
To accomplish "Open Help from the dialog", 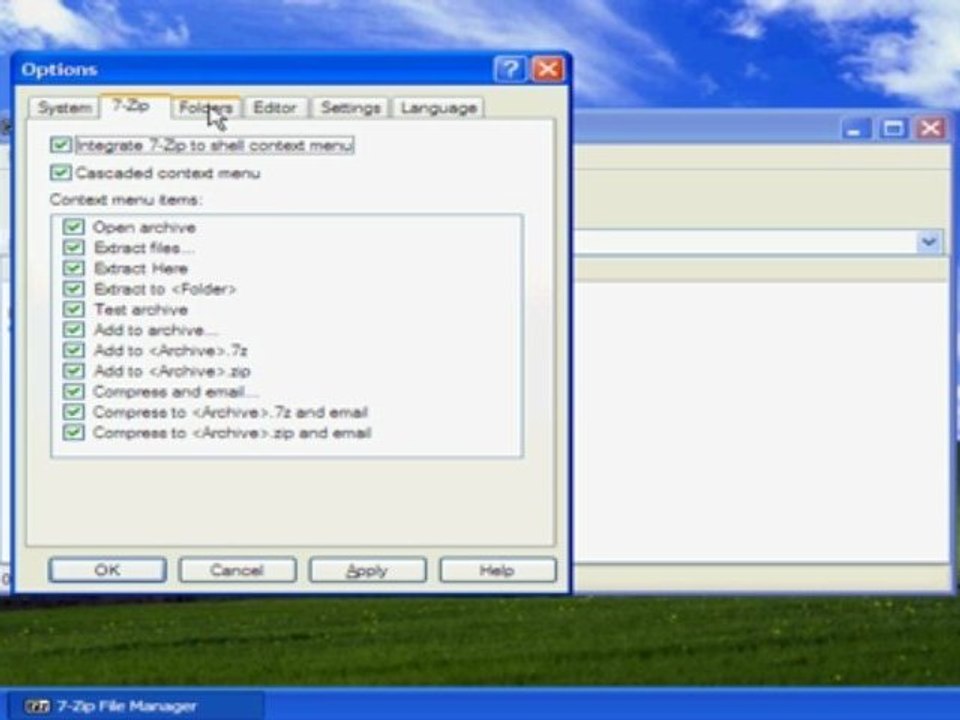I will pyautogui.click(x=497, y=570).
